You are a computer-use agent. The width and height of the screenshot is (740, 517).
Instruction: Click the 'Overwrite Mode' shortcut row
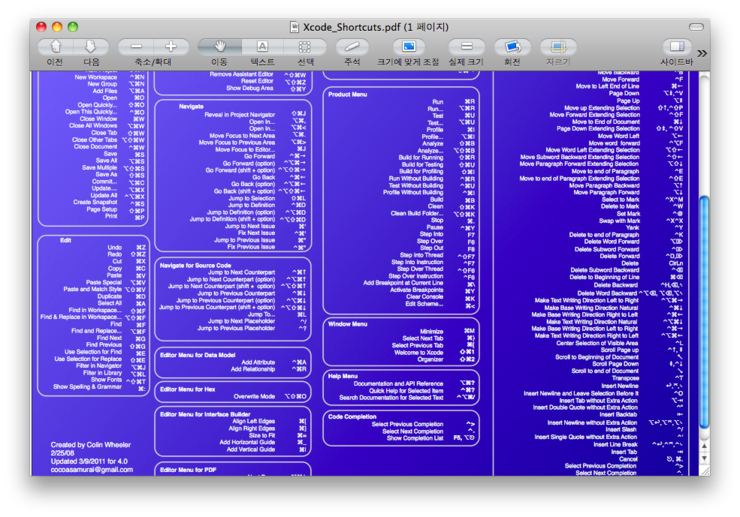270,397
